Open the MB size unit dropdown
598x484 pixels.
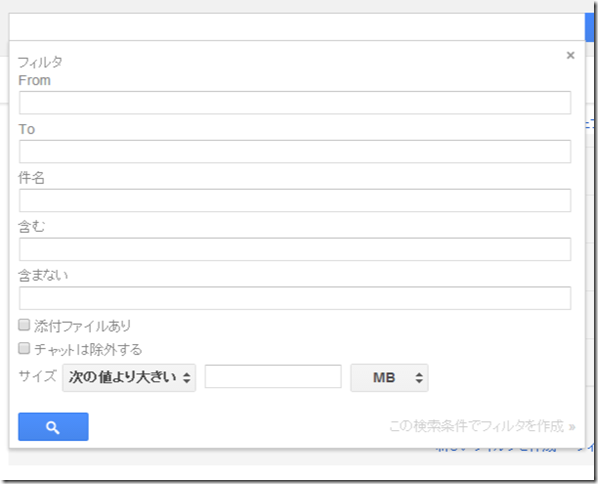(389, 378)
